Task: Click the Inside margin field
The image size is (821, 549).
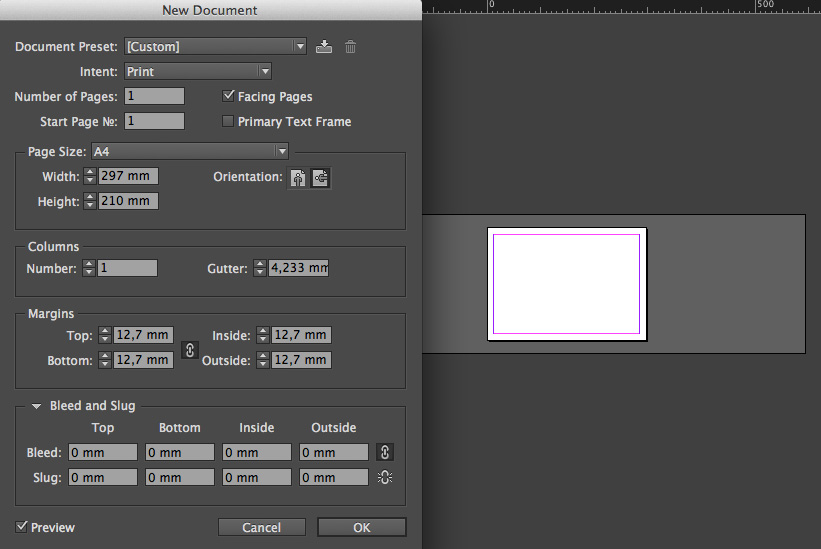Action: (x=301, y=335)
